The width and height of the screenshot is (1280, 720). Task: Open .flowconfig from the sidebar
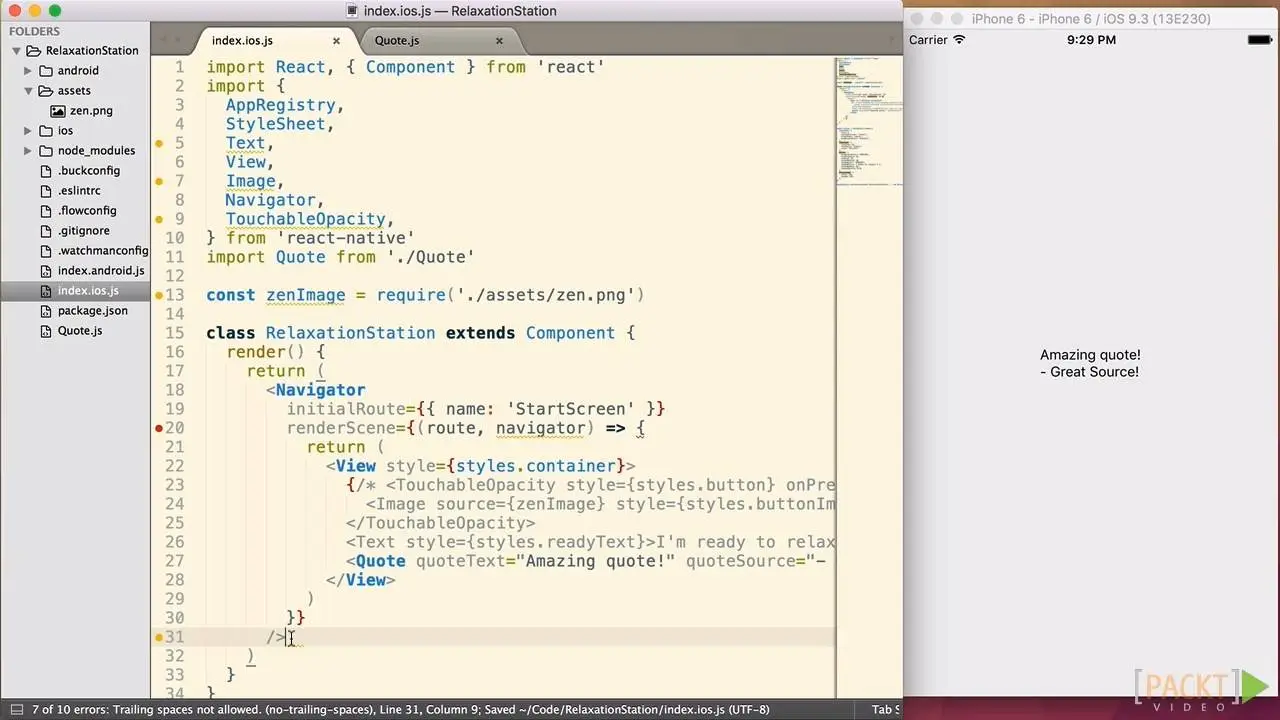(87, 211)
